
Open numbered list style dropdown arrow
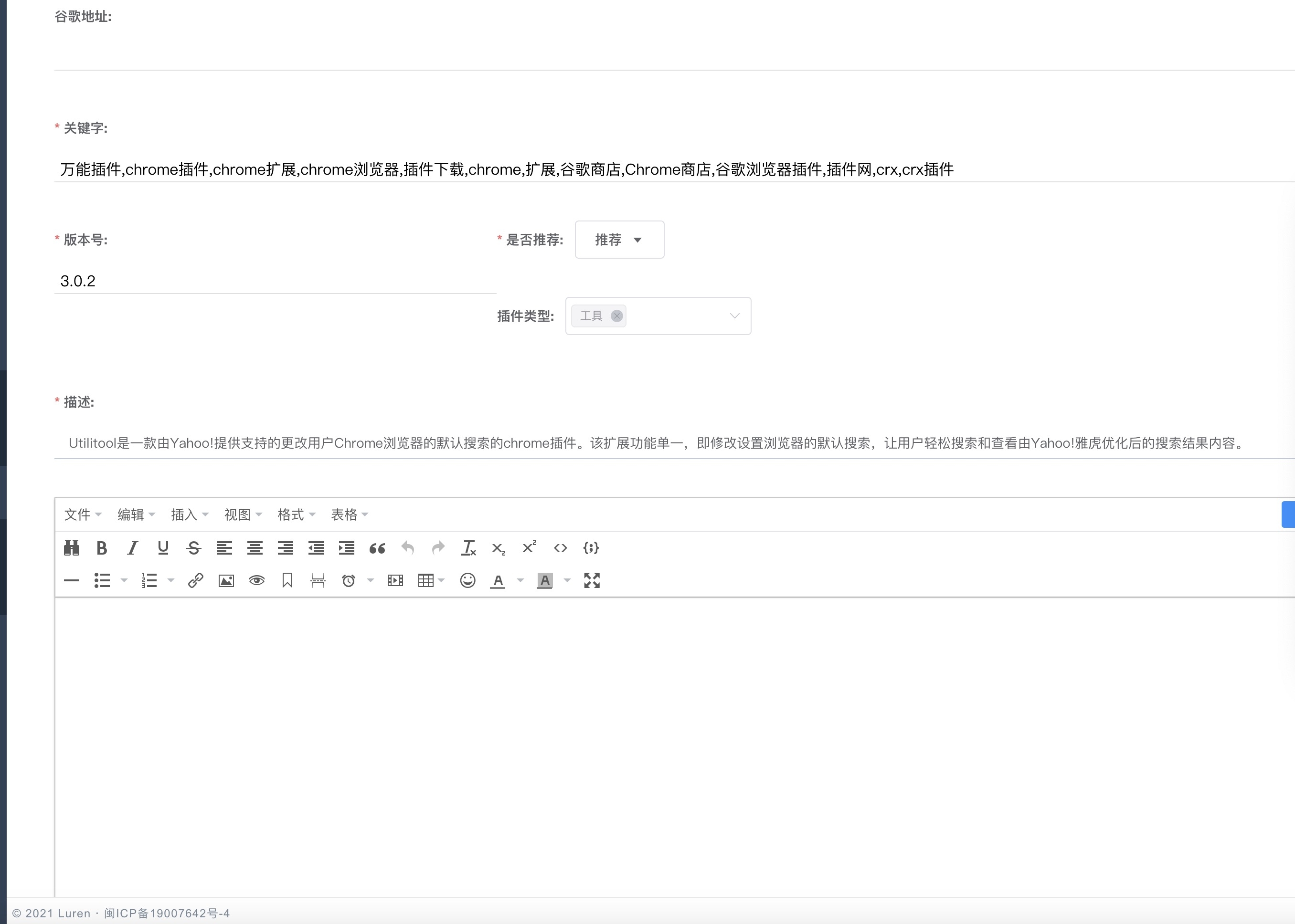[171, 580]
